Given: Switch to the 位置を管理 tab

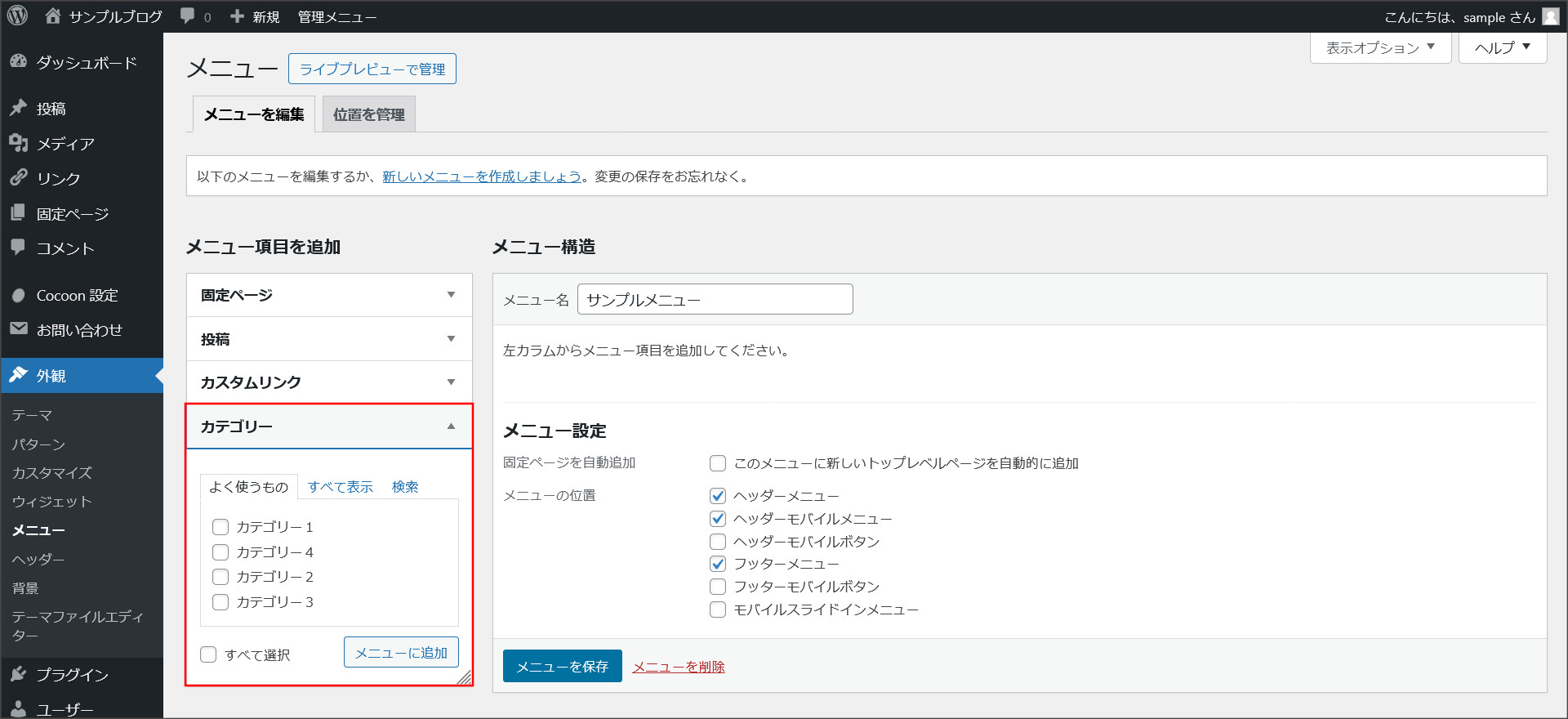Looking at the screenshot, I should (x=368, y=114).
